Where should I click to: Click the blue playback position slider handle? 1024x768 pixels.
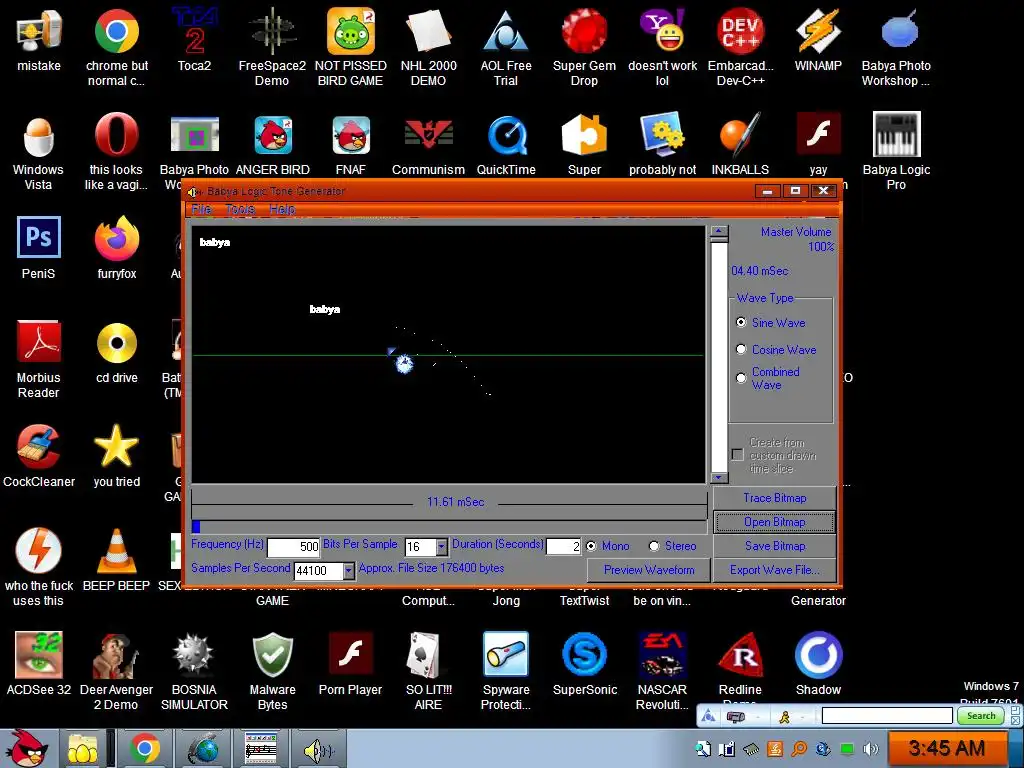click(196, 526)
